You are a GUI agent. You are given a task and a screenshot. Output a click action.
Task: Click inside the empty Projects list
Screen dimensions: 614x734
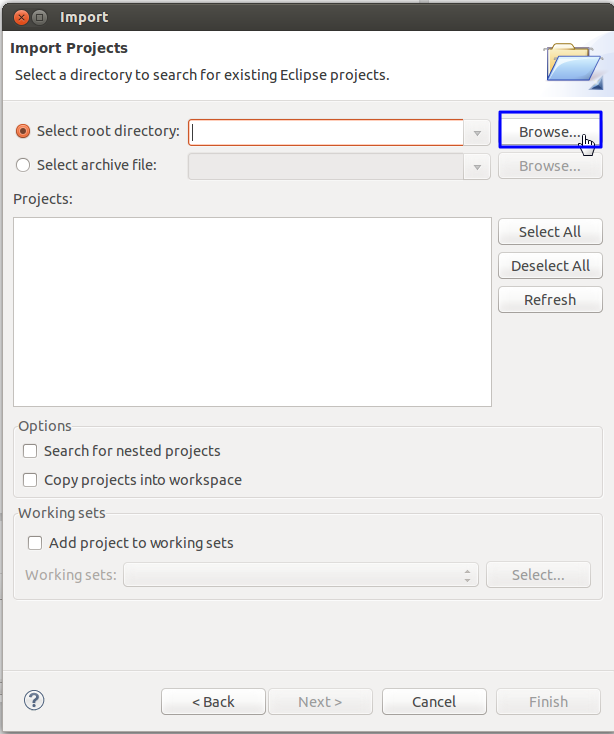coord(252,312)
